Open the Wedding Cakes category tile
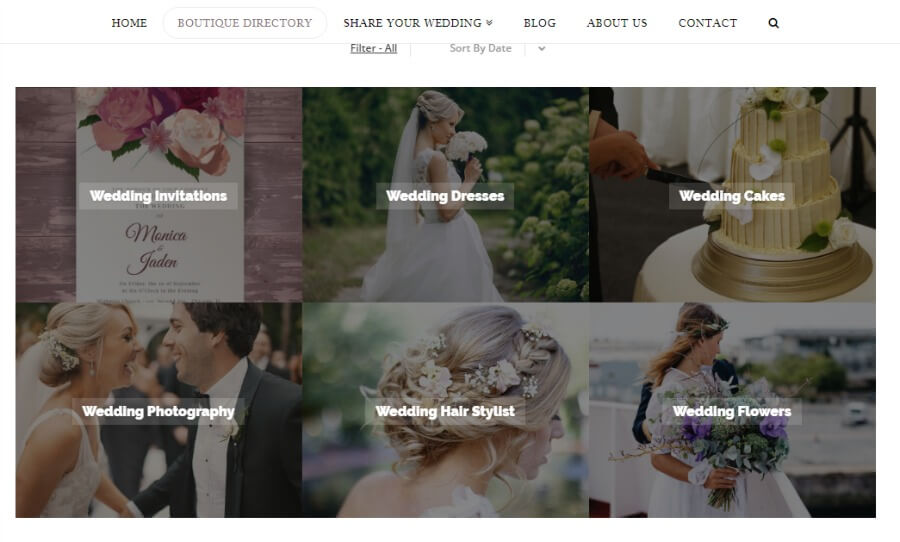Viewport: 900px width, 542px height. point(732,195)
